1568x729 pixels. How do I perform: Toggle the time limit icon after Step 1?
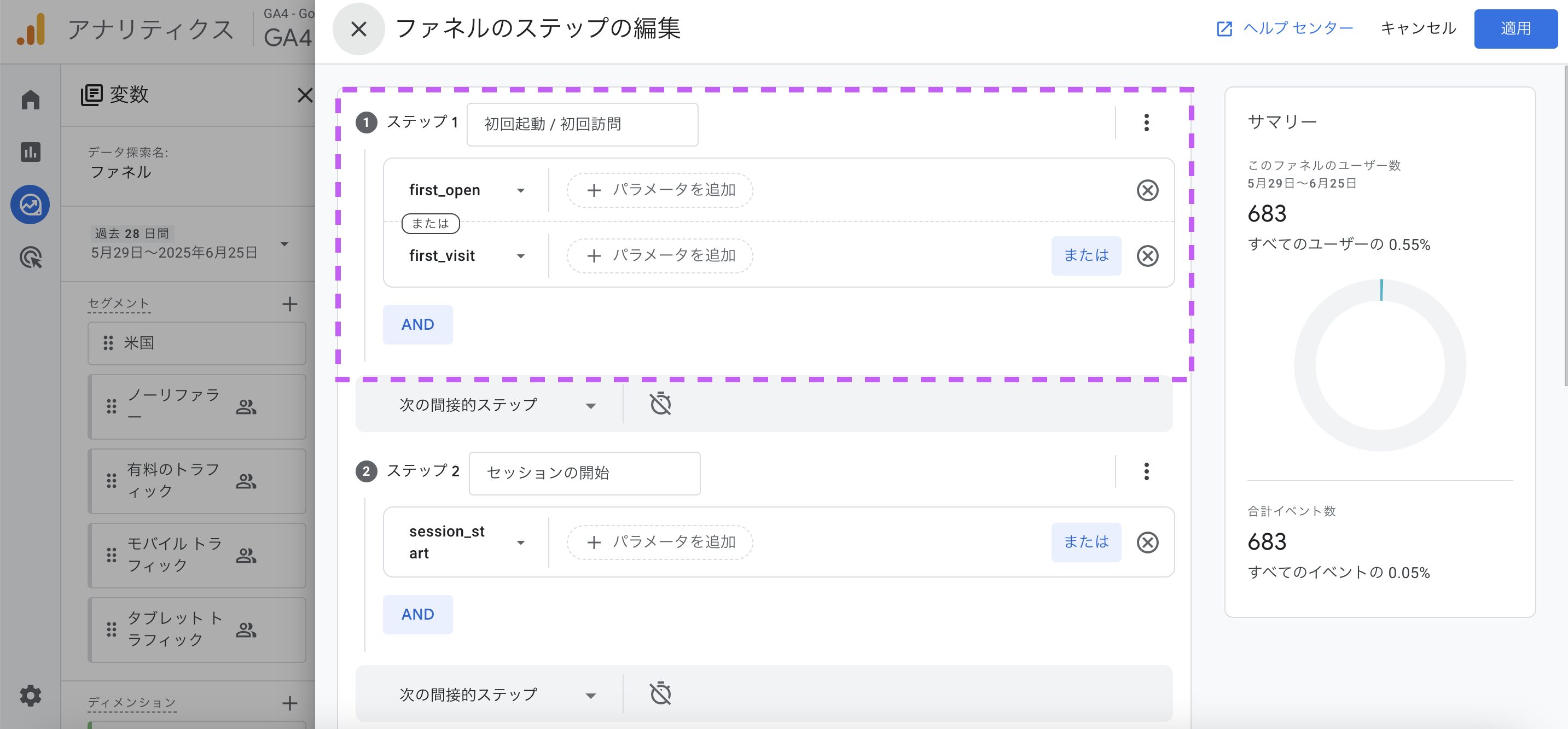[x=660, y=404]
